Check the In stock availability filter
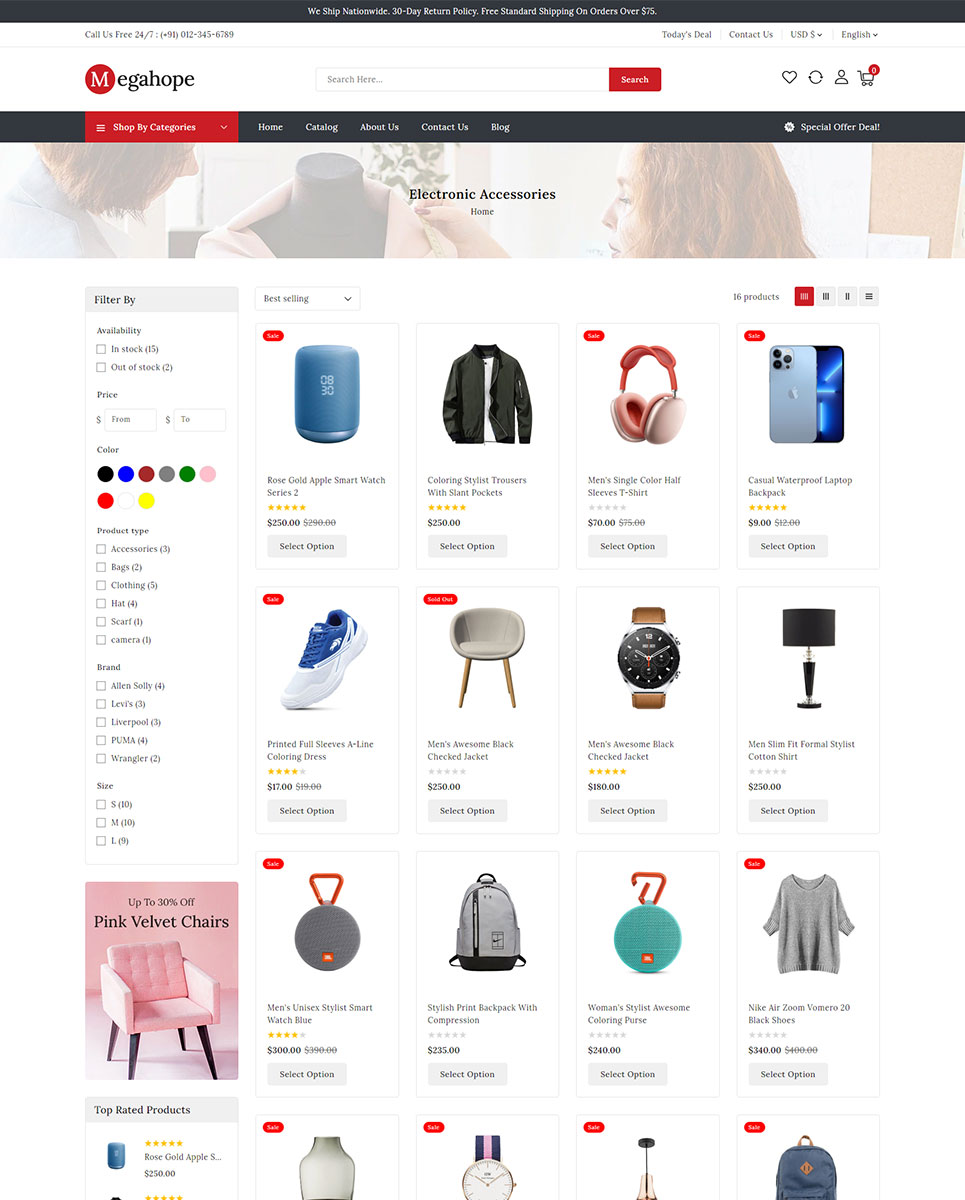This screenshot has width=965, height=1200. click(x=101, y=349)
